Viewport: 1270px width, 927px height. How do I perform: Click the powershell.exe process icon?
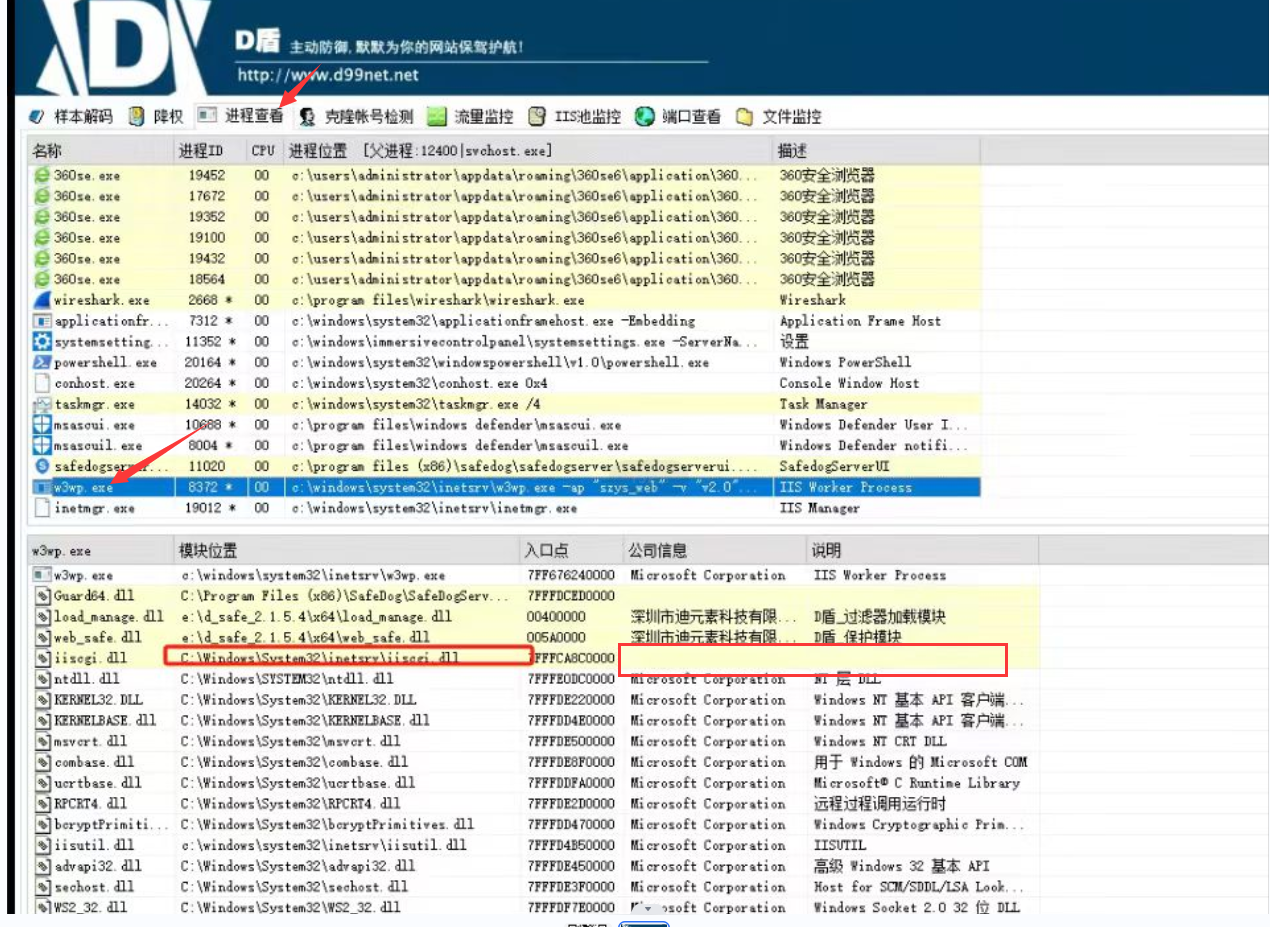click(x=42, y=362)
